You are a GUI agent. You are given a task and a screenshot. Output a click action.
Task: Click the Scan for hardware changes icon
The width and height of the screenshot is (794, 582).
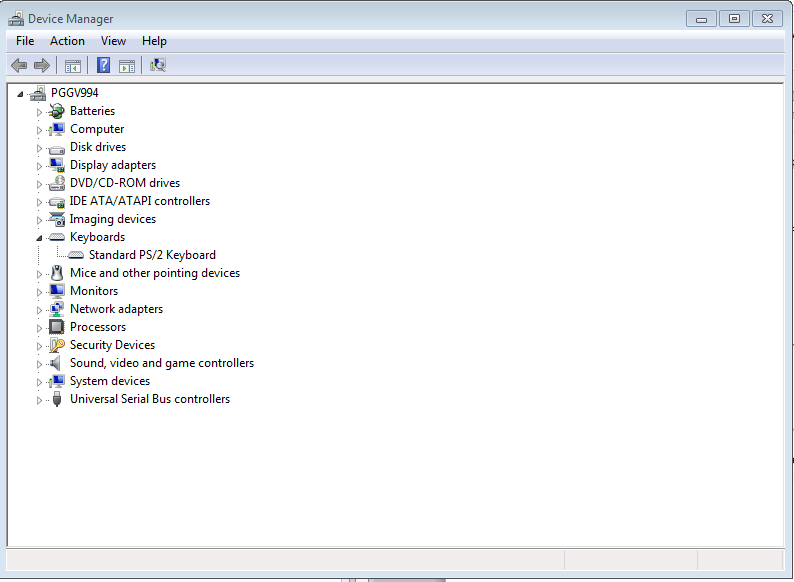click(158, 65)
